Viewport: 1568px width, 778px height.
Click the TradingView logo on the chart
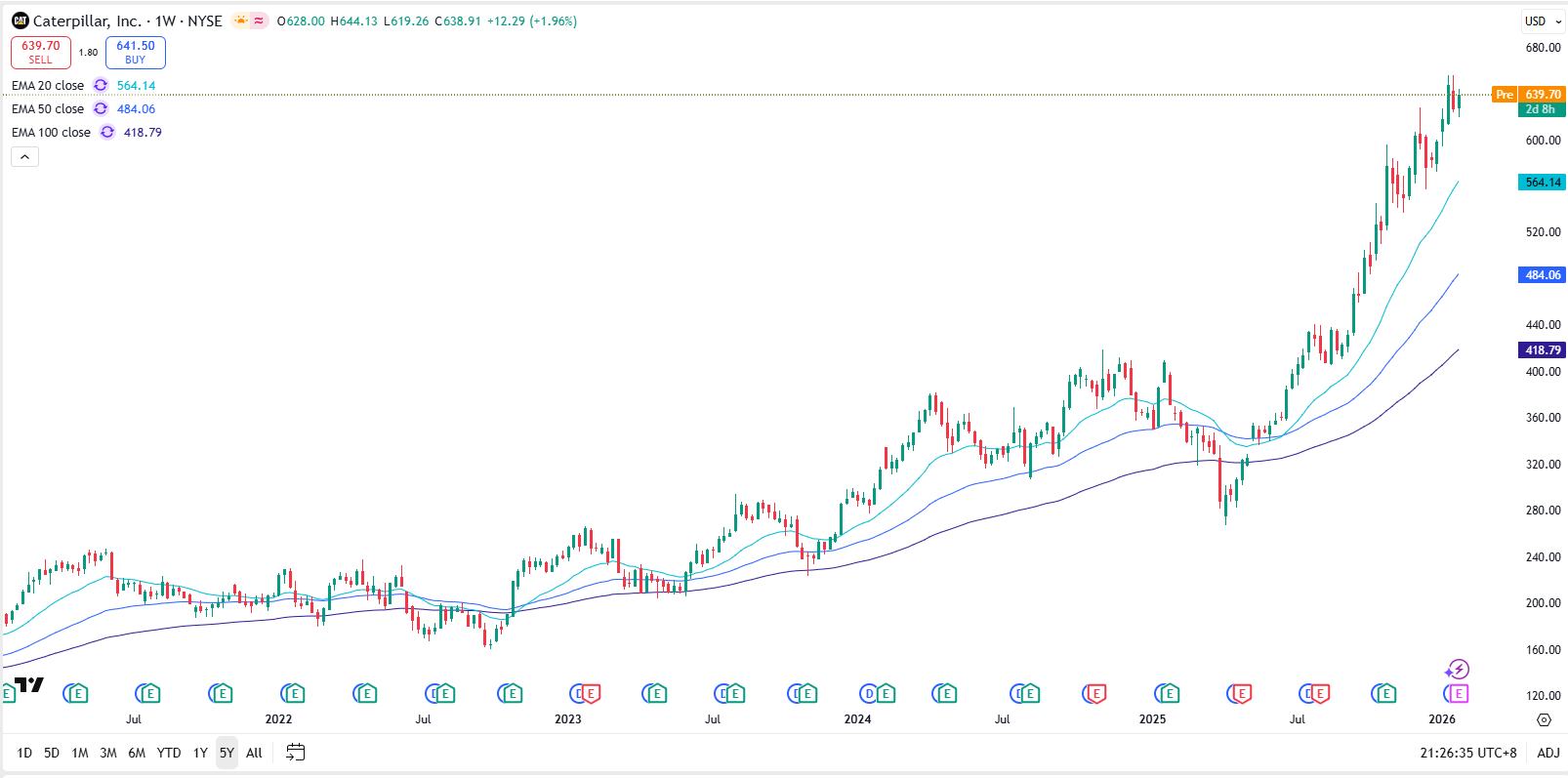(x=29, y=684)
